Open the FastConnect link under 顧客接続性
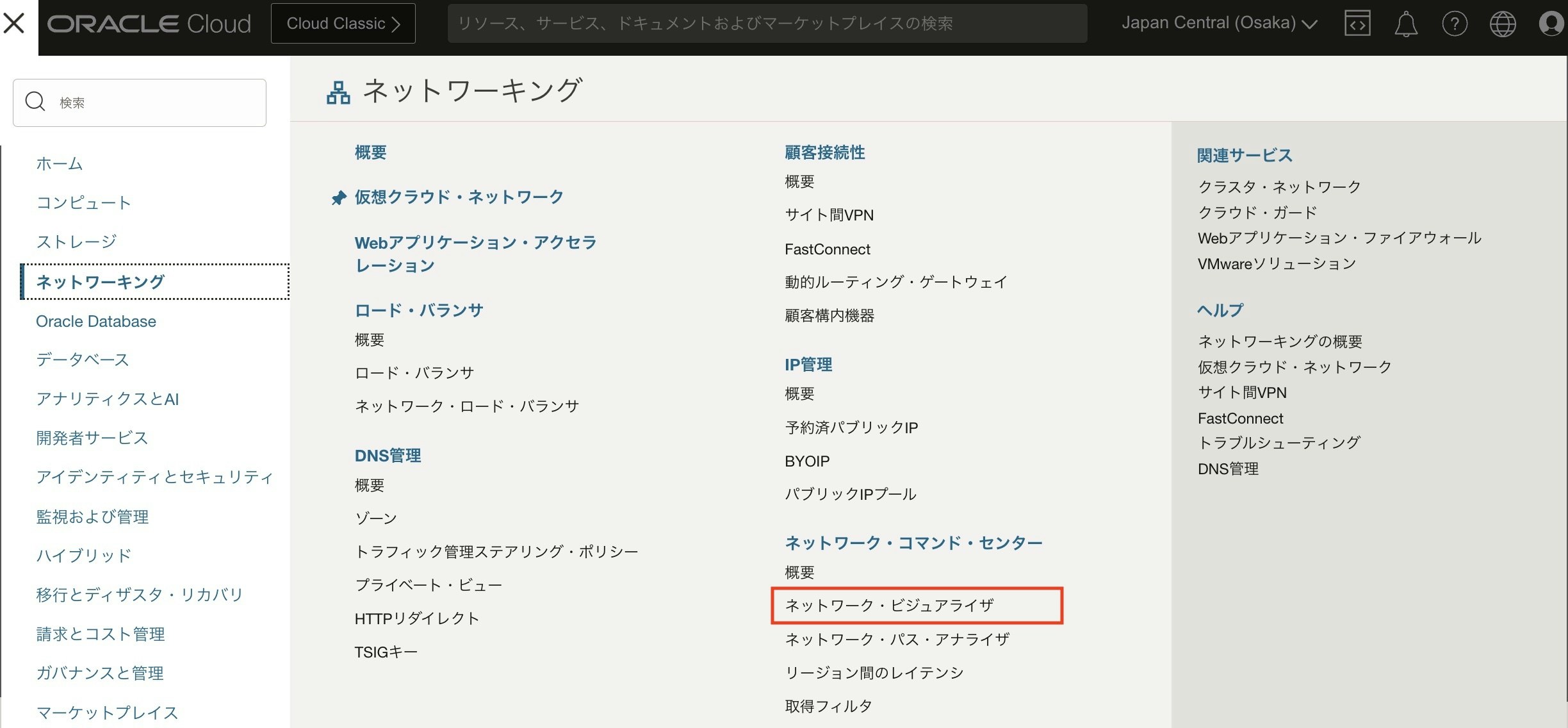The width and height of the screenshot is (1568, 728). [x=827, y=249]
